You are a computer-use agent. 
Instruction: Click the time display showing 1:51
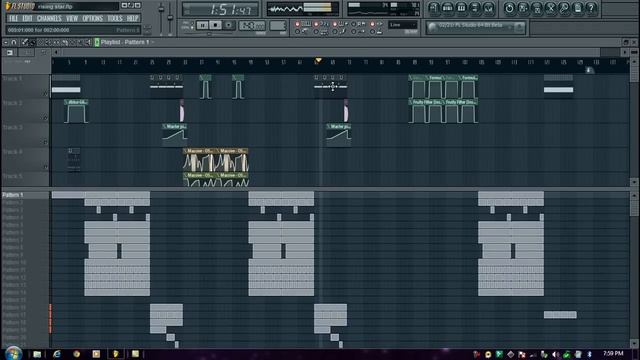220,9
